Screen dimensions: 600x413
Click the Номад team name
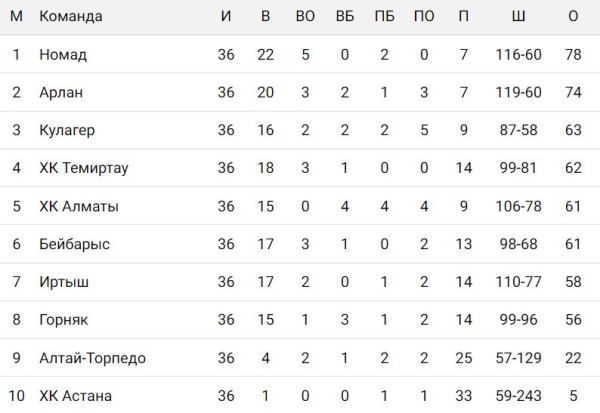(62, 54)
